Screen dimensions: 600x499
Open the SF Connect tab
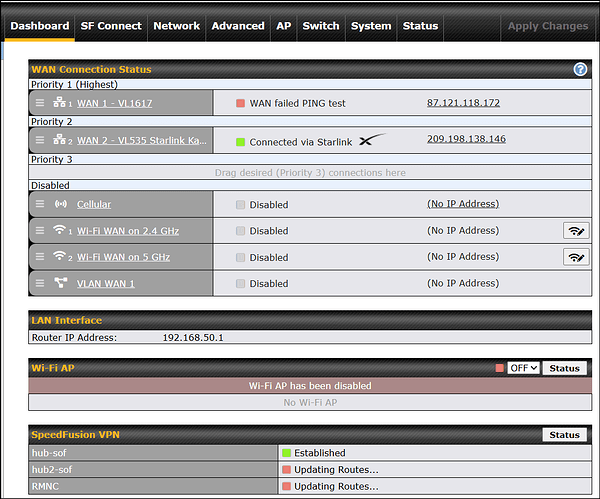(x=111, y=26)
